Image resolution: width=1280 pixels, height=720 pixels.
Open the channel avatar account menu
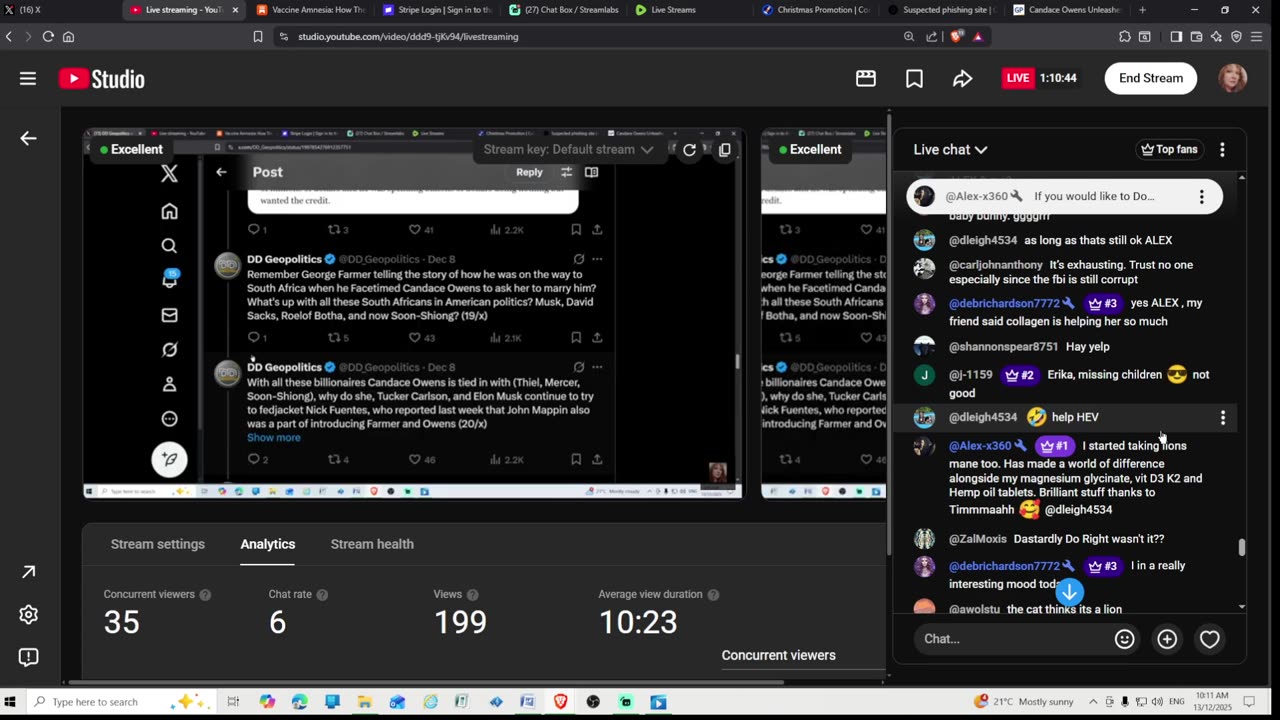[1233, 78]
